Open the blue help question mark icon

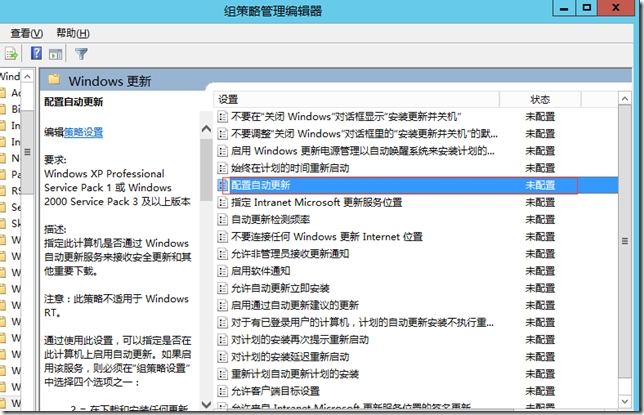tap(36, 53)
